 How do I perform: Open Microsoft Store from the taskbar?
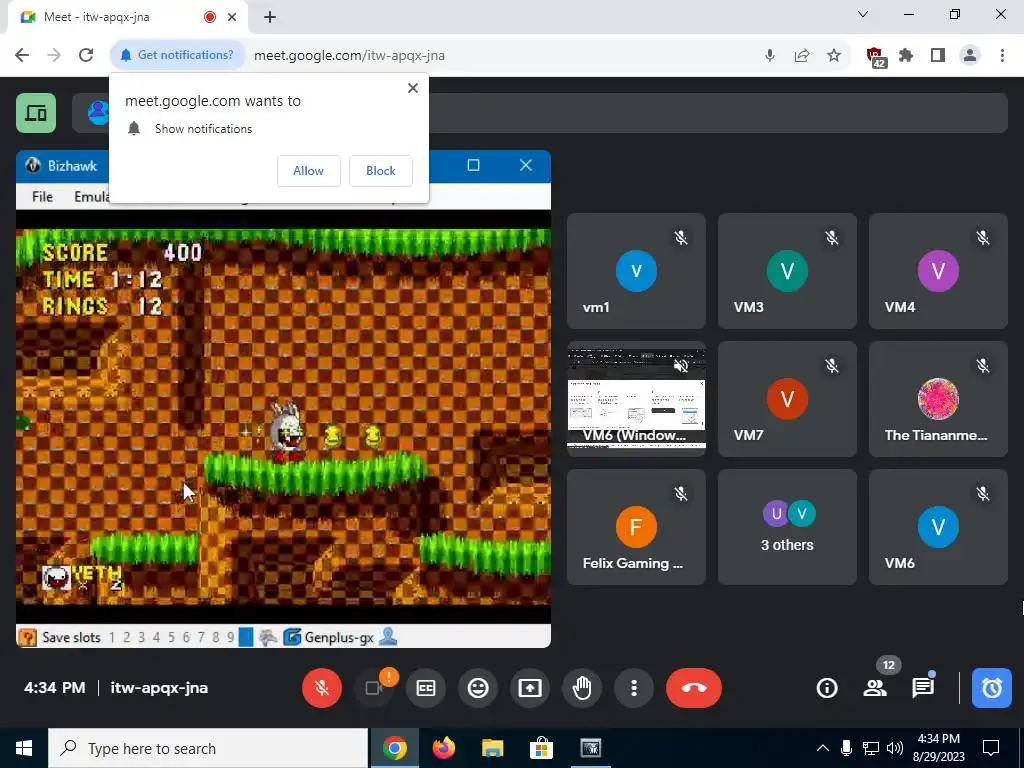tap(541, 748)
